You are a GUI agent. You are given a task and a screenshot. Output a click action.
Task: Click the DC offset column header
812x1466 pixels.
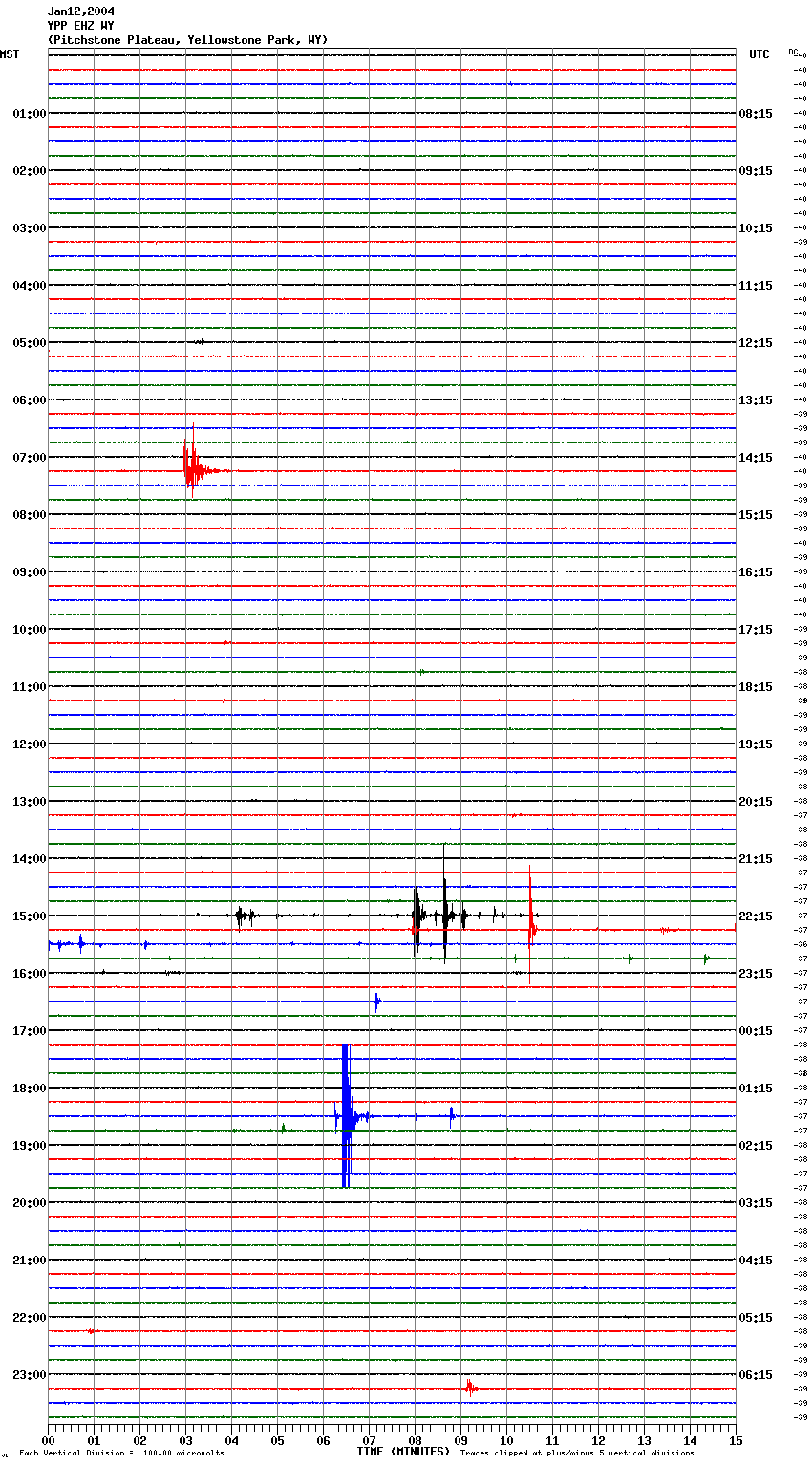click(x=793, y=52)
